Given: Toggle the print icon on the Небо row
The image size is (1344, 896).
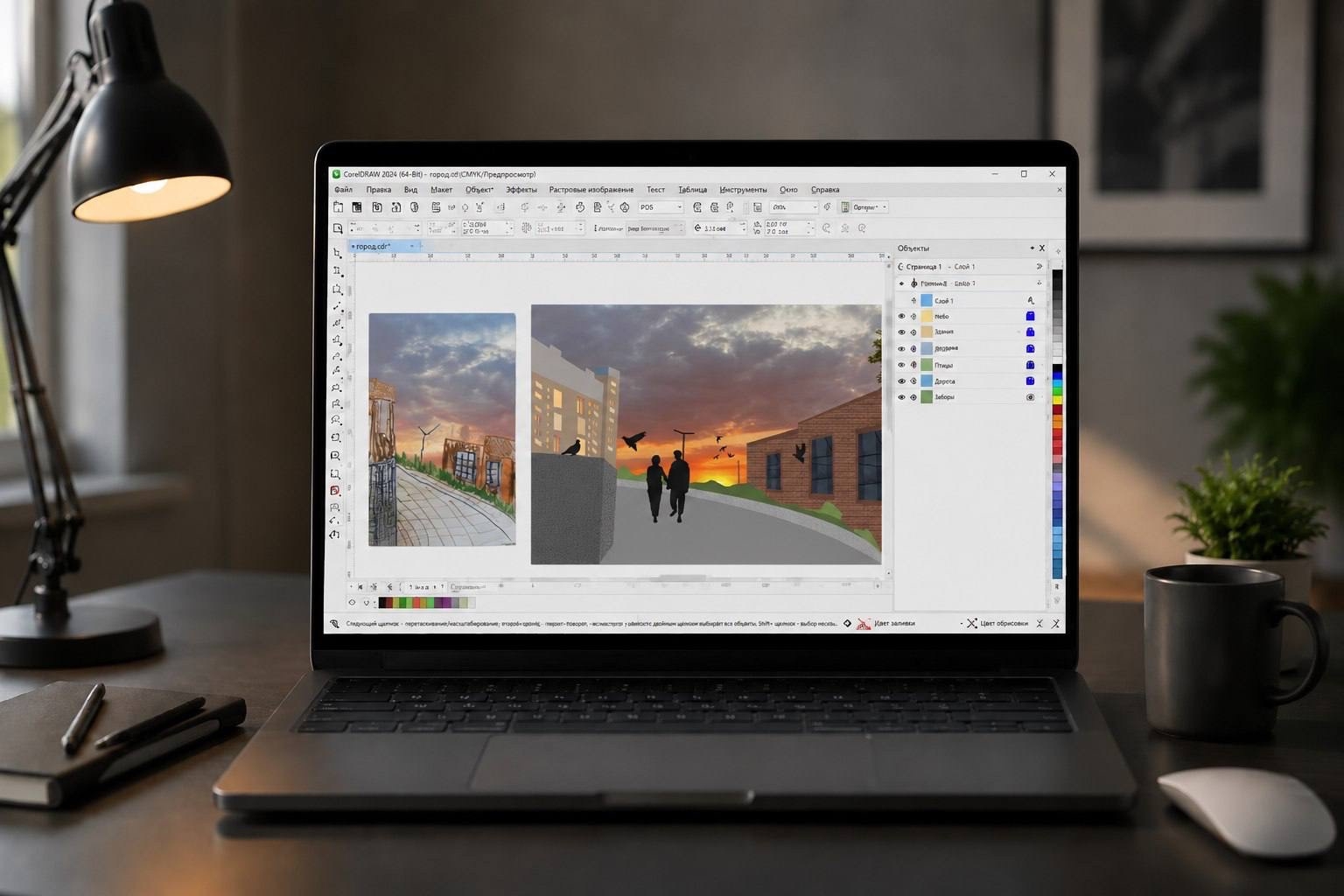Looking at the screenshot, I should [913, 317].
